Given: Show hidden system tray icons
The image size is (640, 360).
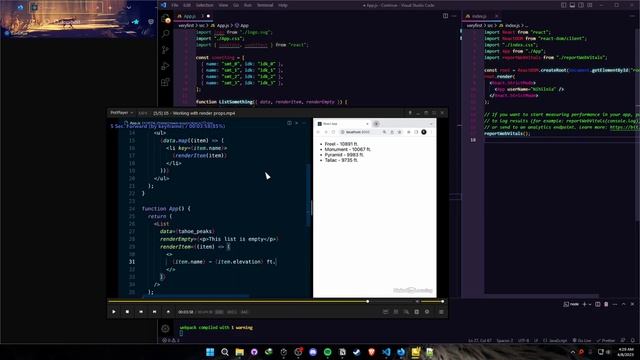Looking at the screenshot, I should coord(573,352).
